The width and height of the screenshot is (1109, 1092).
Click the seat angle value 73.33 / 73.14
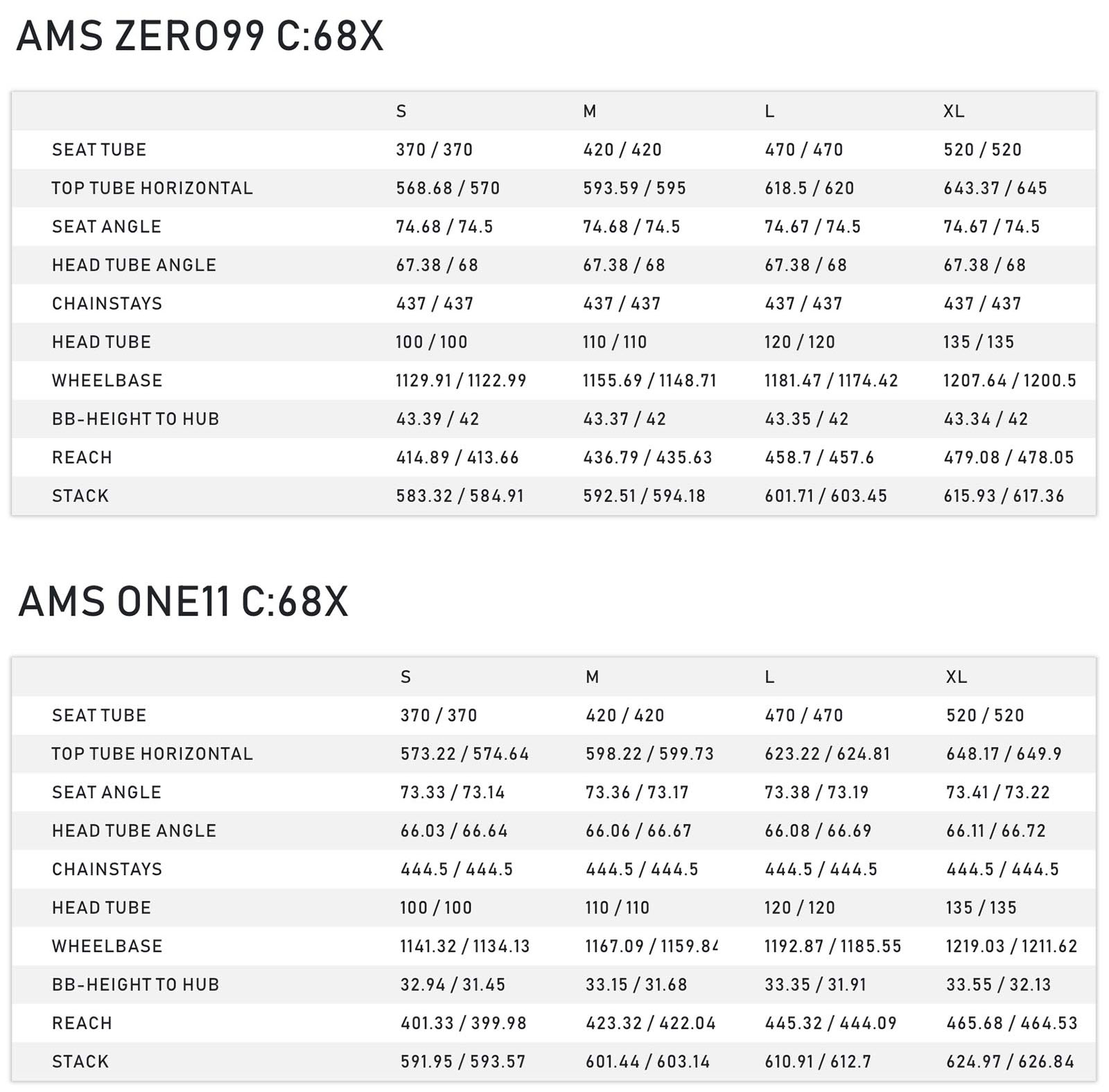[x=453, y=792]
